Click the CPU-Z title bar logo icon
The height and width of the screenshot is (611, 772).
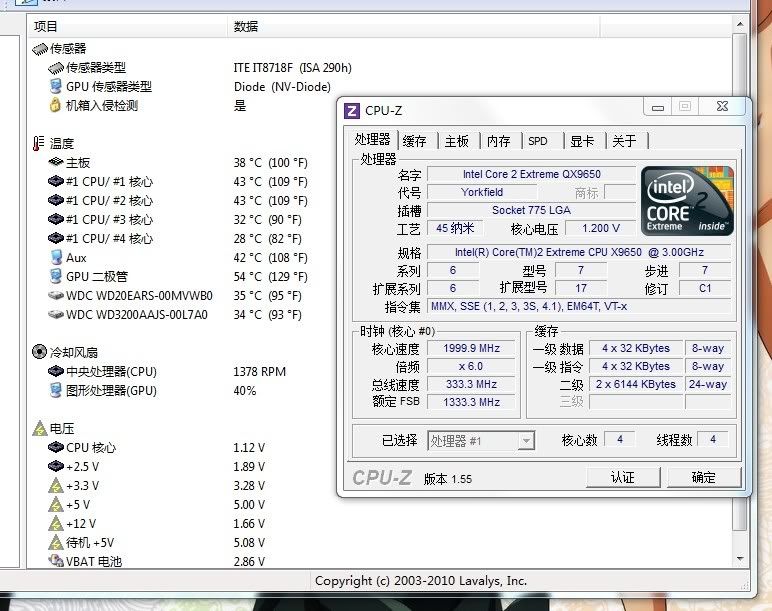point(352,111)
